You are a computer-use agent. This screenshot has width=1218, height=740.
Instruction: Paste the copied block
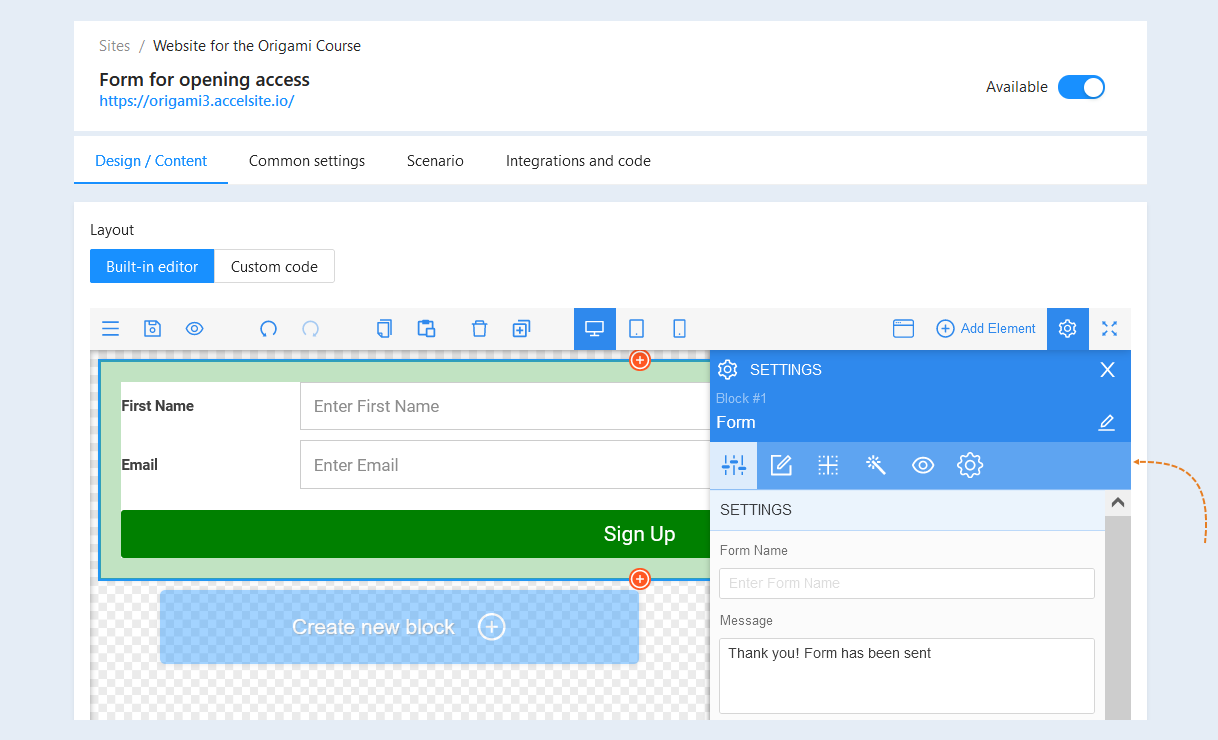426,329
